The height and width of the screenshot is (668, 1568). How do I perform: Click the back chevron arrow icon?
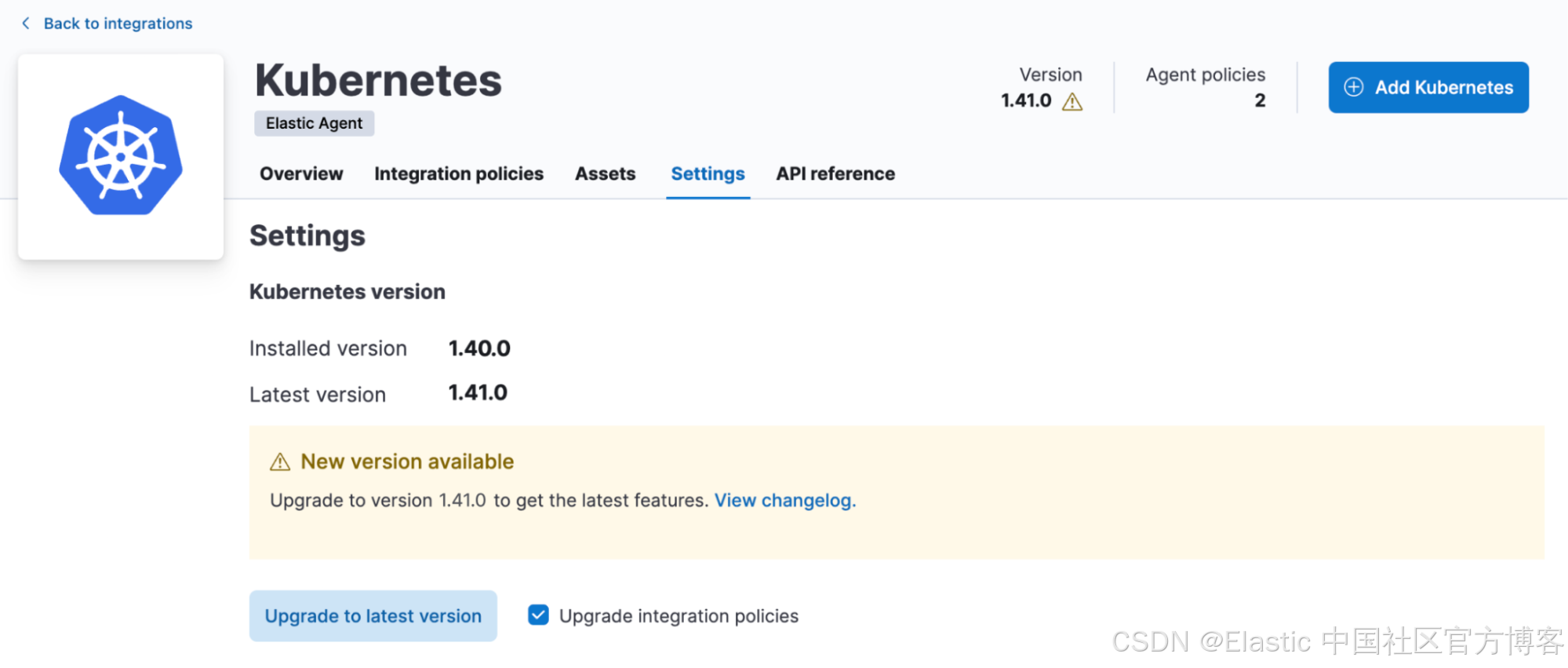click(26, 24)
